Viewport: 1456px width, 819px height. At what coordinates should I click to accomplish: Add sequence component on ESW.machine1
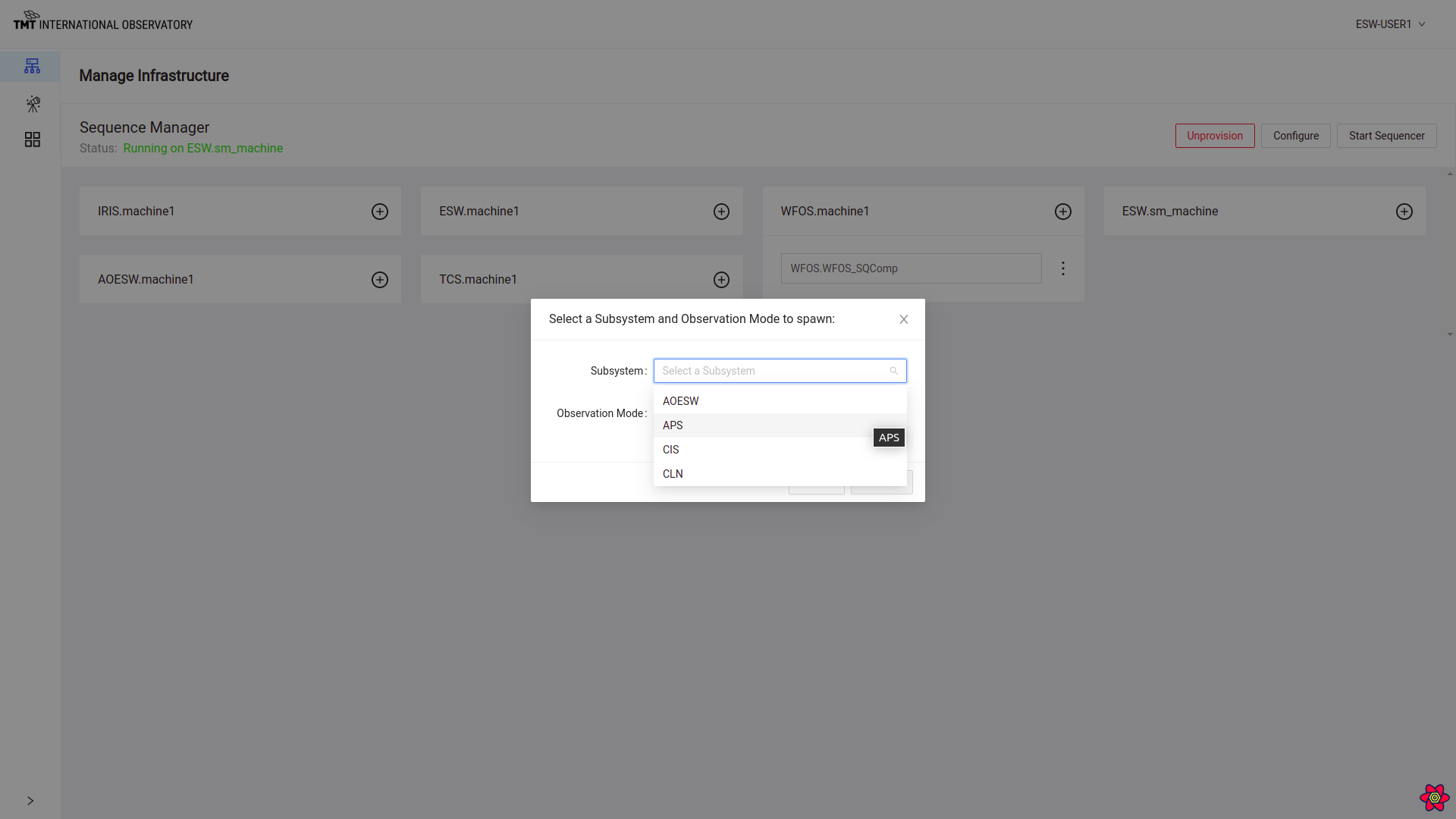(721, 212)
